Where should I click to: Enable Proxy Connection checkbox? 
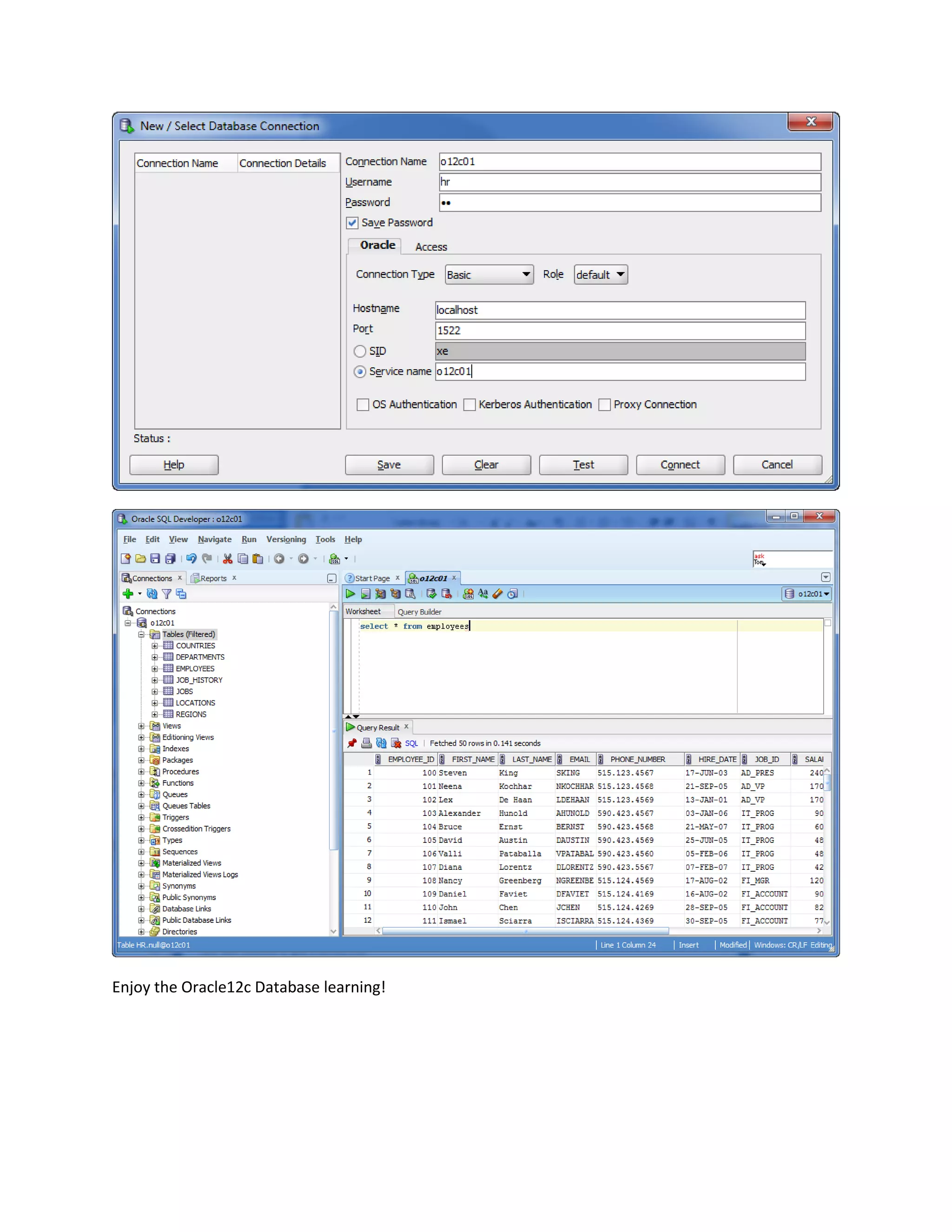point(605,404)
